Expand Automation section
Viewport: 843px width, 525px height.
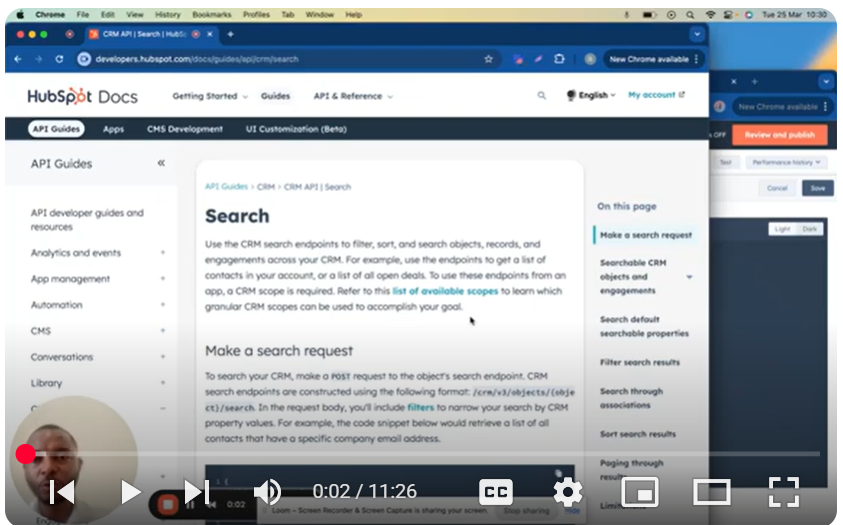(162, 305)
